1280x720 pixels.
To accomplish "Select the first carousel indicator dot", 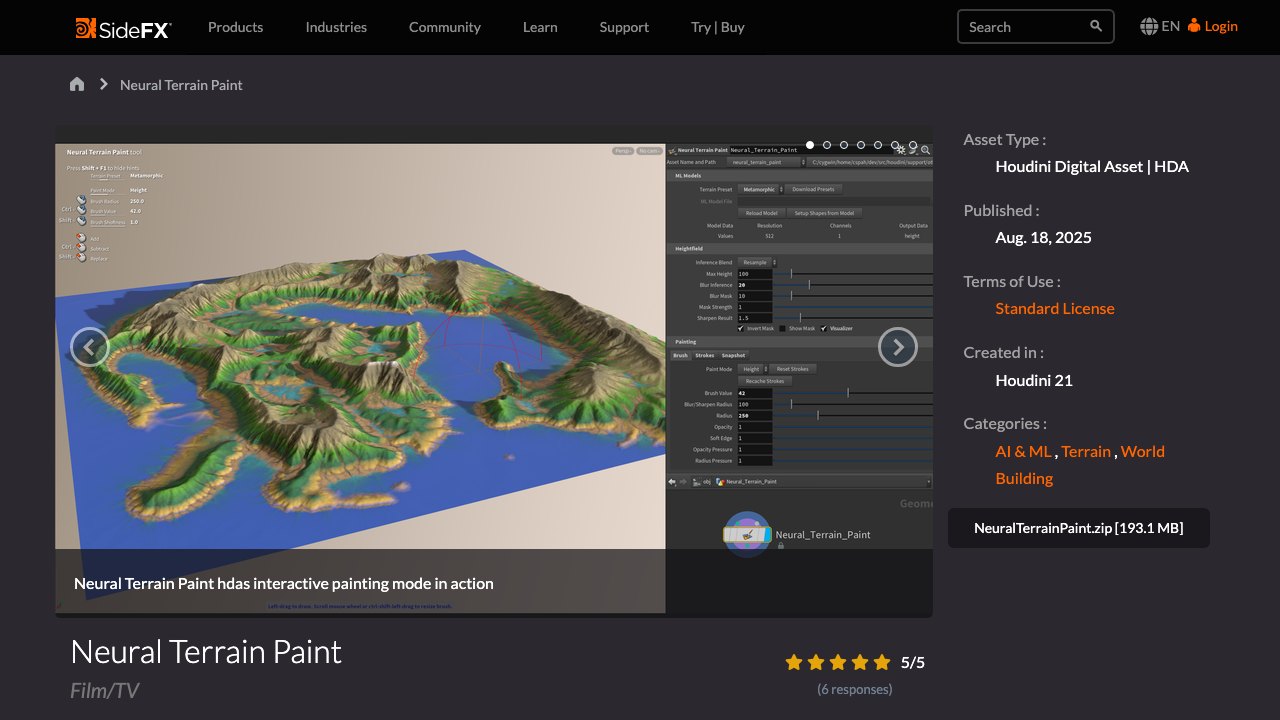I will pos(810,145).
